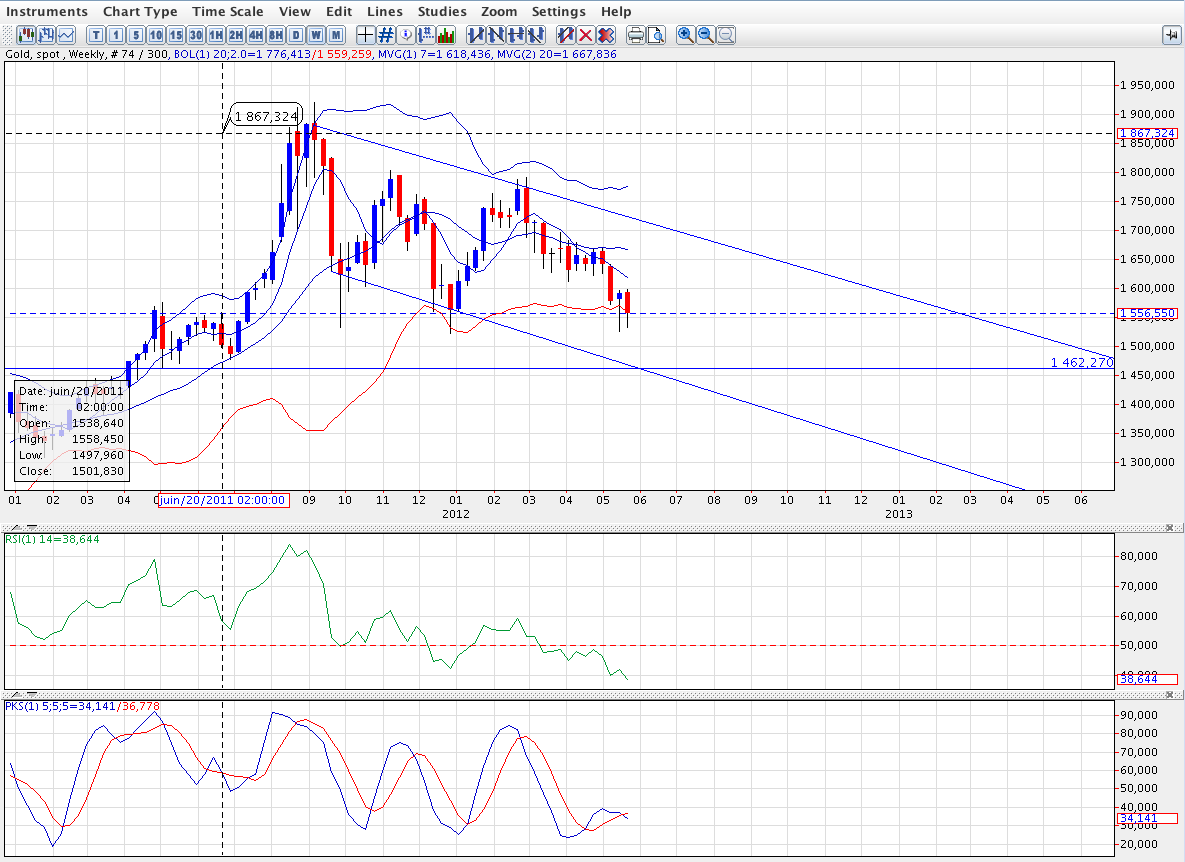1185x862 pixels.
Task: Open the Instruments menu
Action: click(47, 11)
